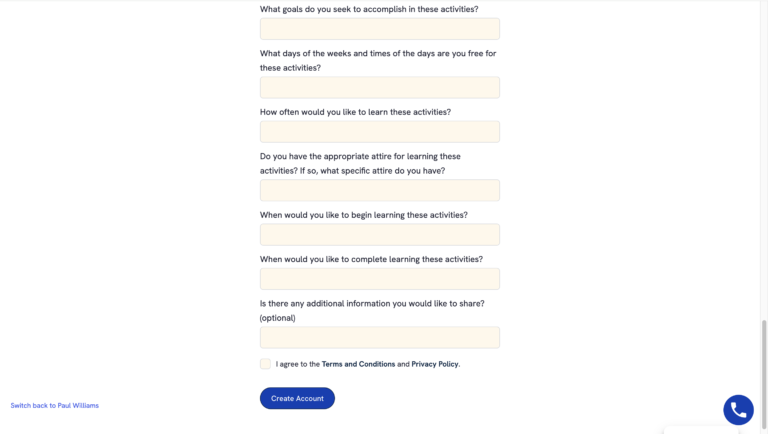Click the 'How often would you like' label
This screenshot has height=434, width=768.
coord(355,112)
